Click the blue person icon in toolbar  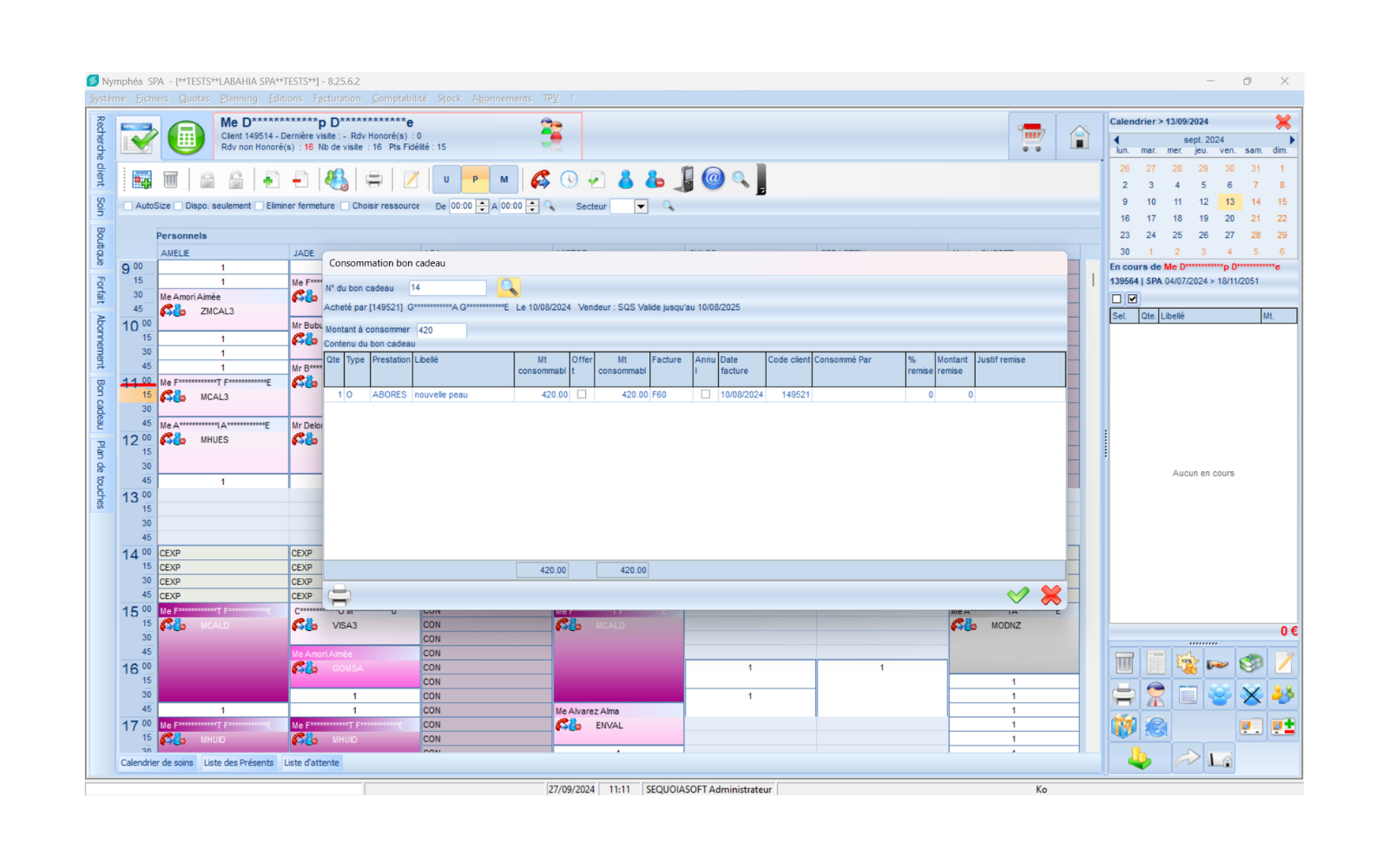coord(625,180)
